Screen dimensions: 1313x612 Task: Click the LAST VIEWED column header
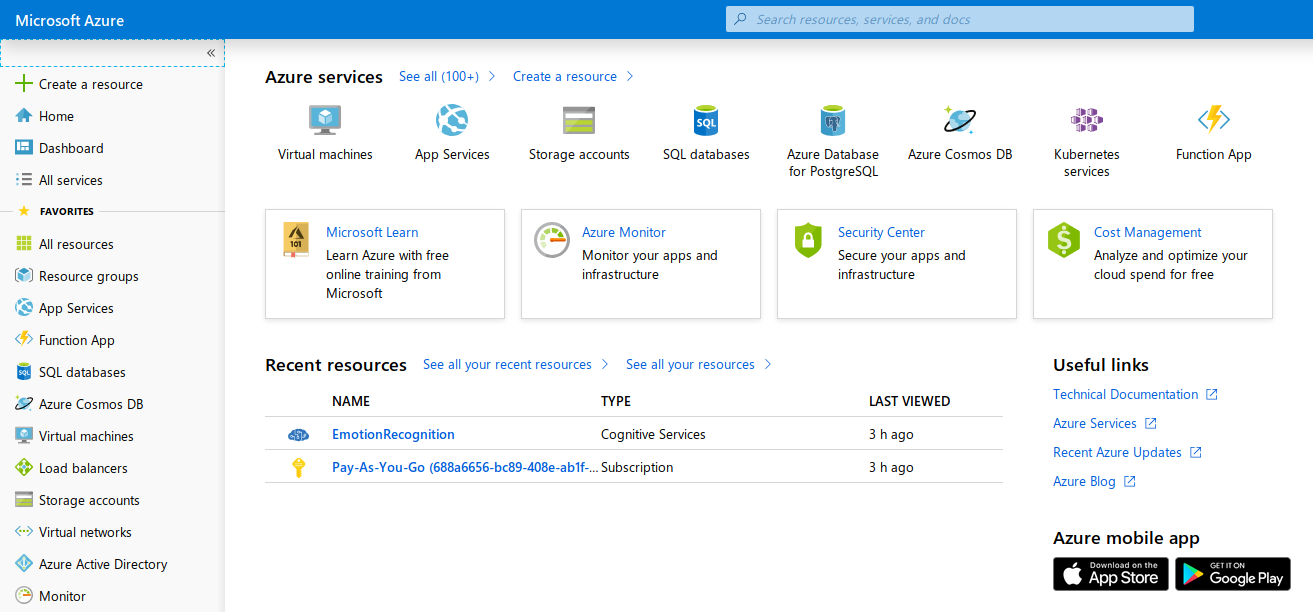point(910,401)
